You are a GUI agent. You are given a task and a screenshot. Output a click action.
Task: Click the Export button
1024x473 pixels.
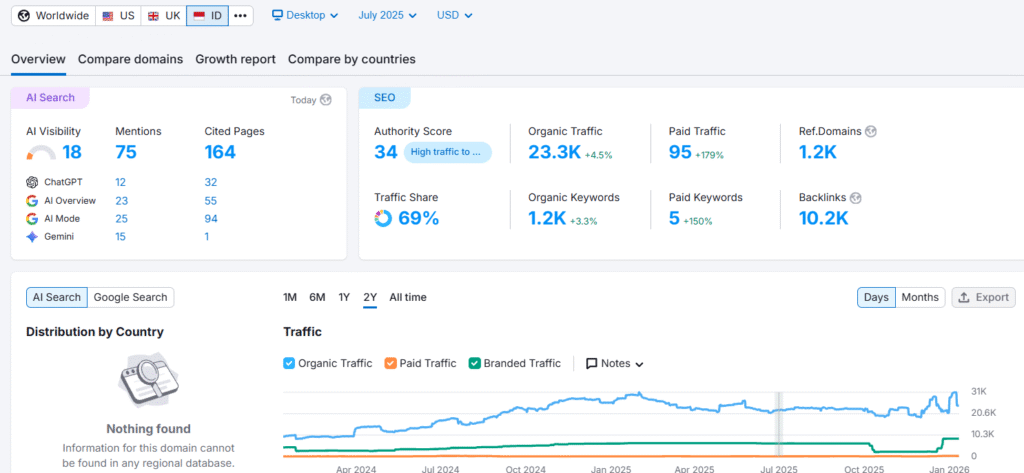pos(983,297)
